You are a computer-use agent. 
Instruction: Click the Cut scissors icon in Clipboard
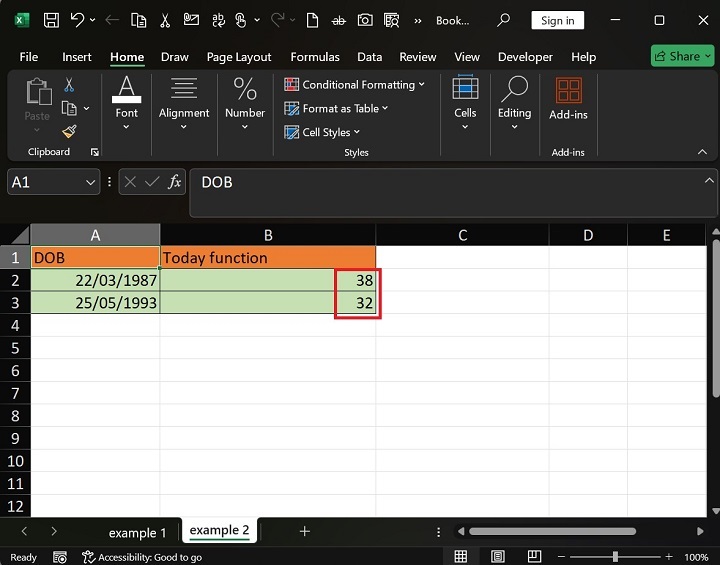(x=69, y=86)
